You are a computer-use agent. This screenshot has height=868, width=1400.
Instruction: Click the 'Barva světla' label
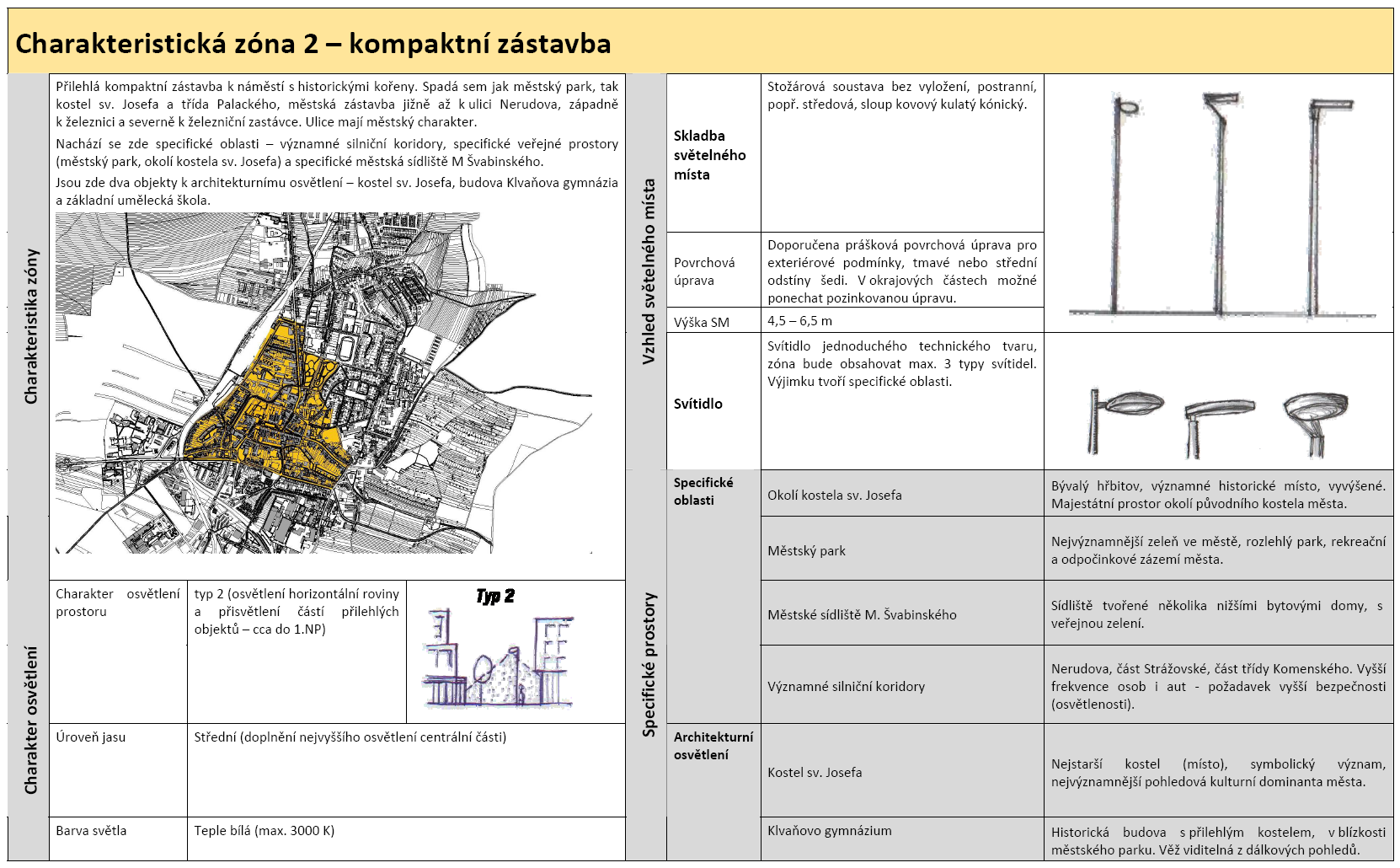91,831
